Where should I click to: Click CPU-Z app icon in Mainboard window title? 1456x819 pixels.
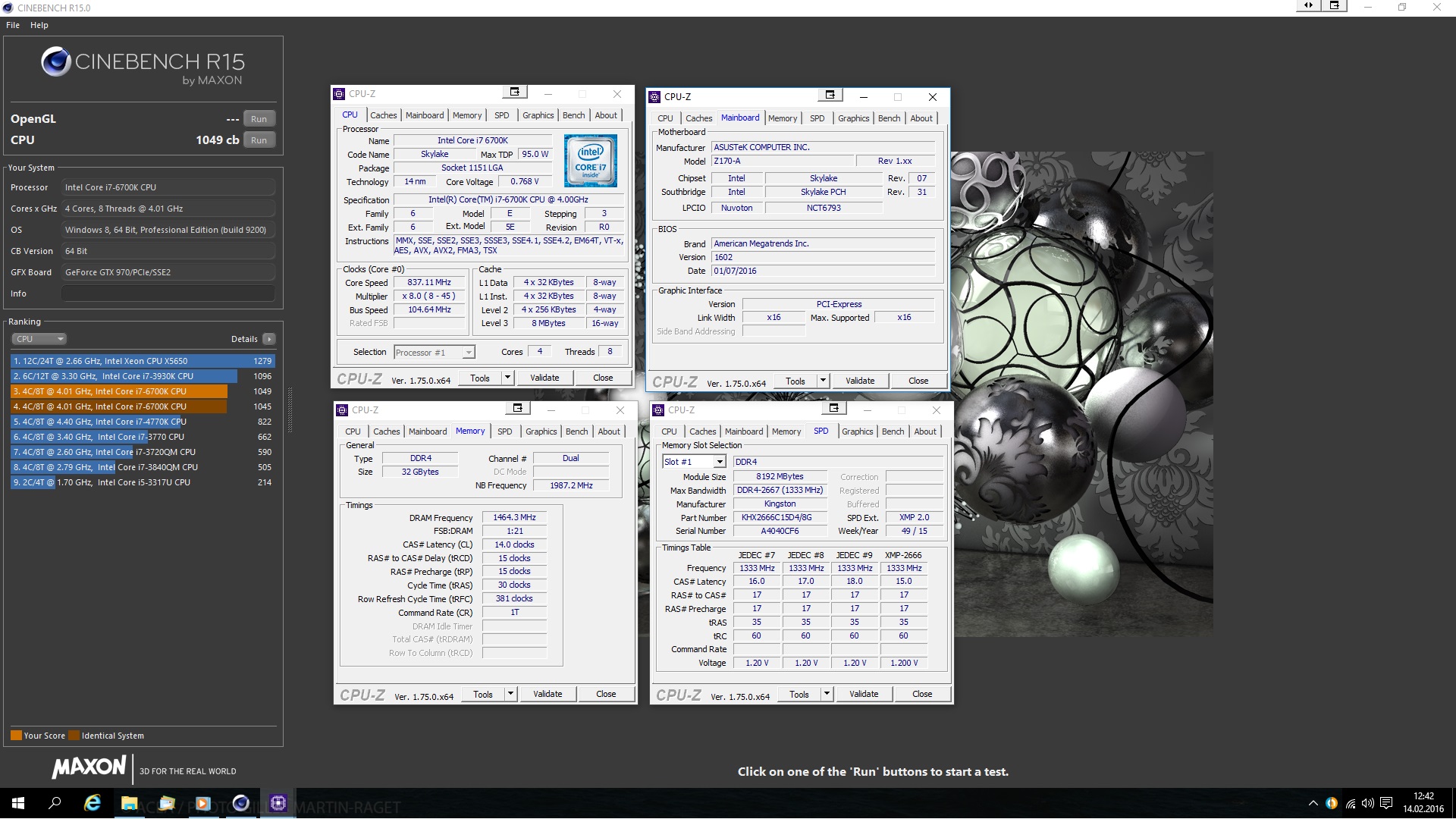pos(654,97)
